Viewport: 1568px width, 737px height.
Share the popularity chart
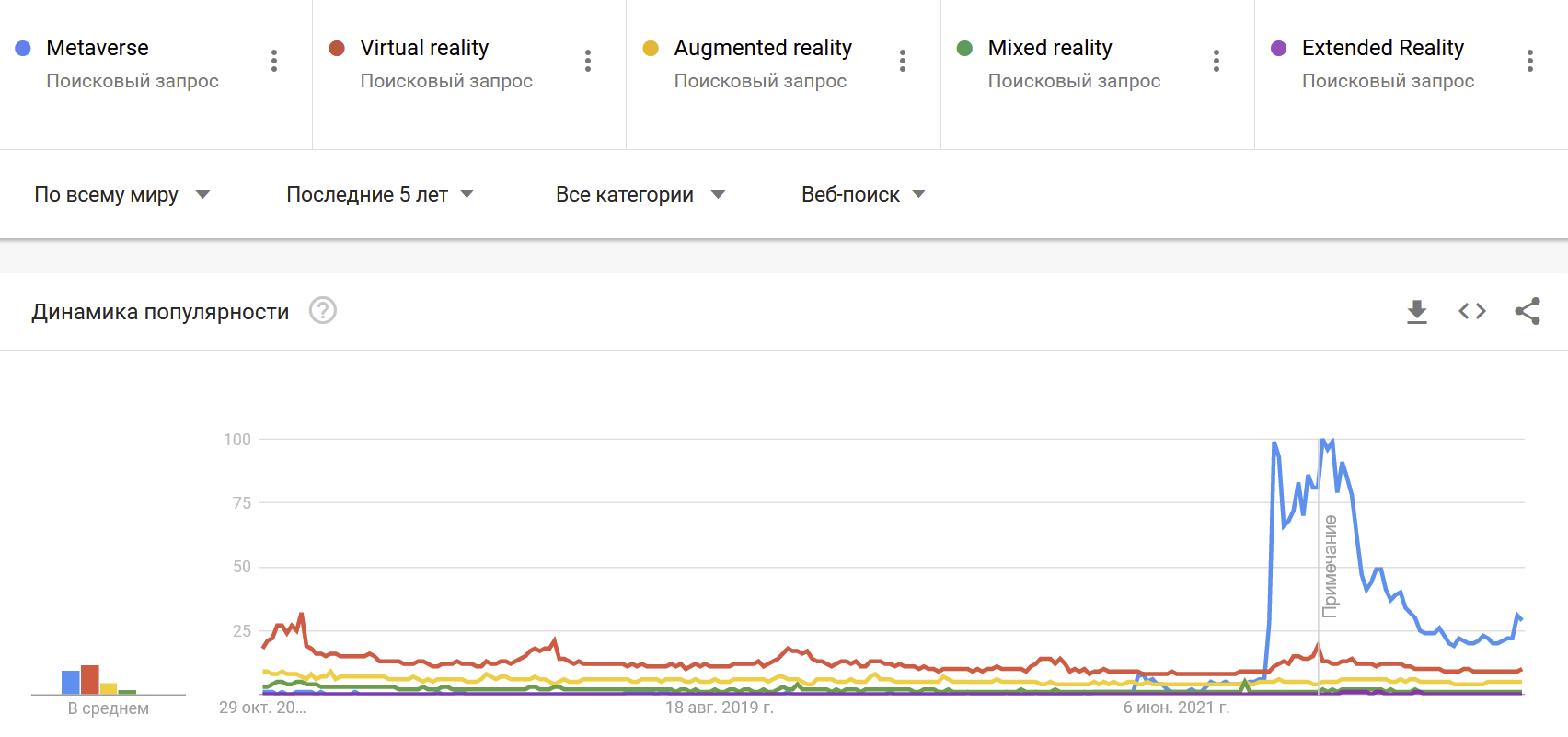click(1528, 312)
